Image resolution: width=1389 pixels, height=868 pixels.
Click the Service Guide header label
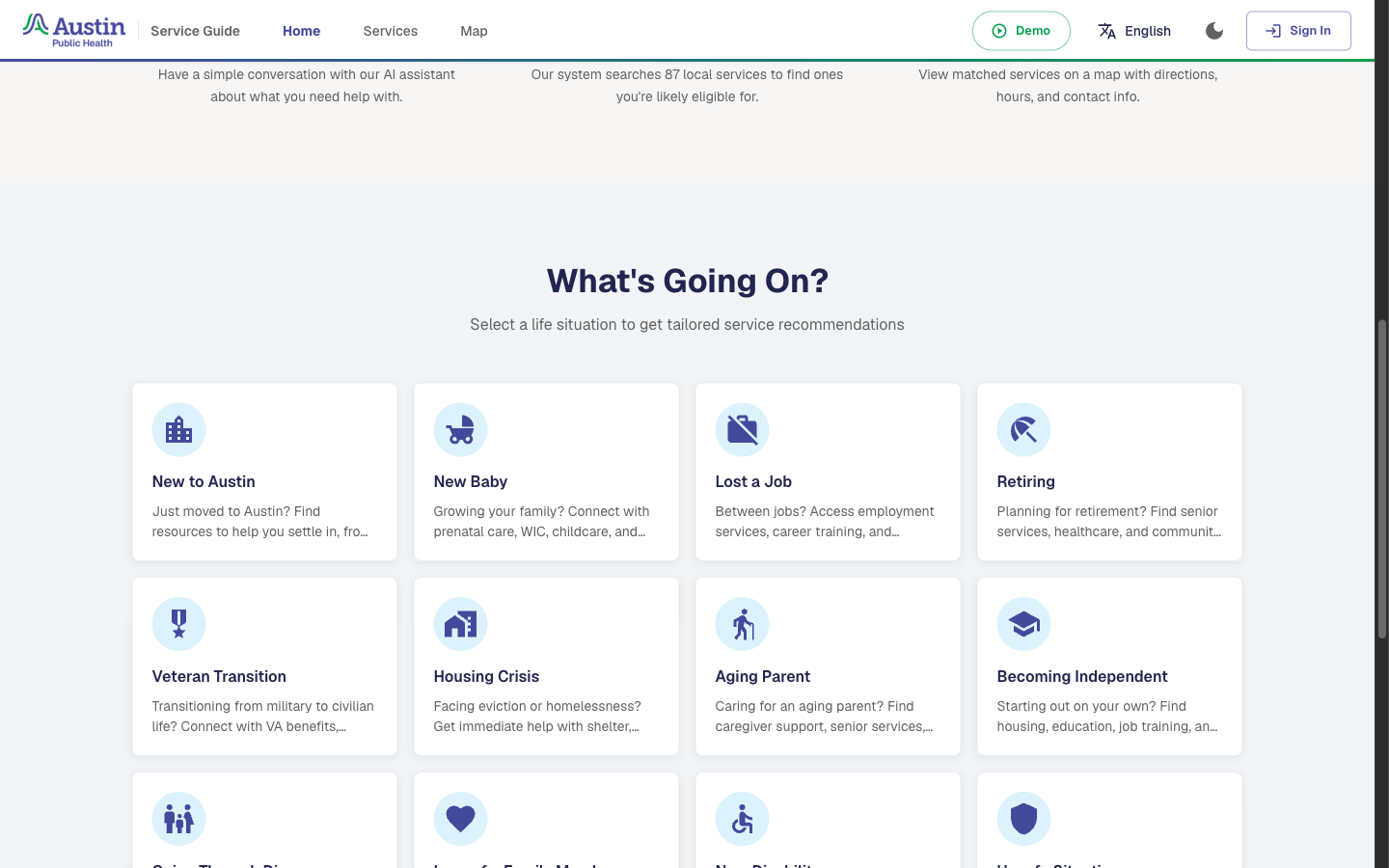[195, 31]
